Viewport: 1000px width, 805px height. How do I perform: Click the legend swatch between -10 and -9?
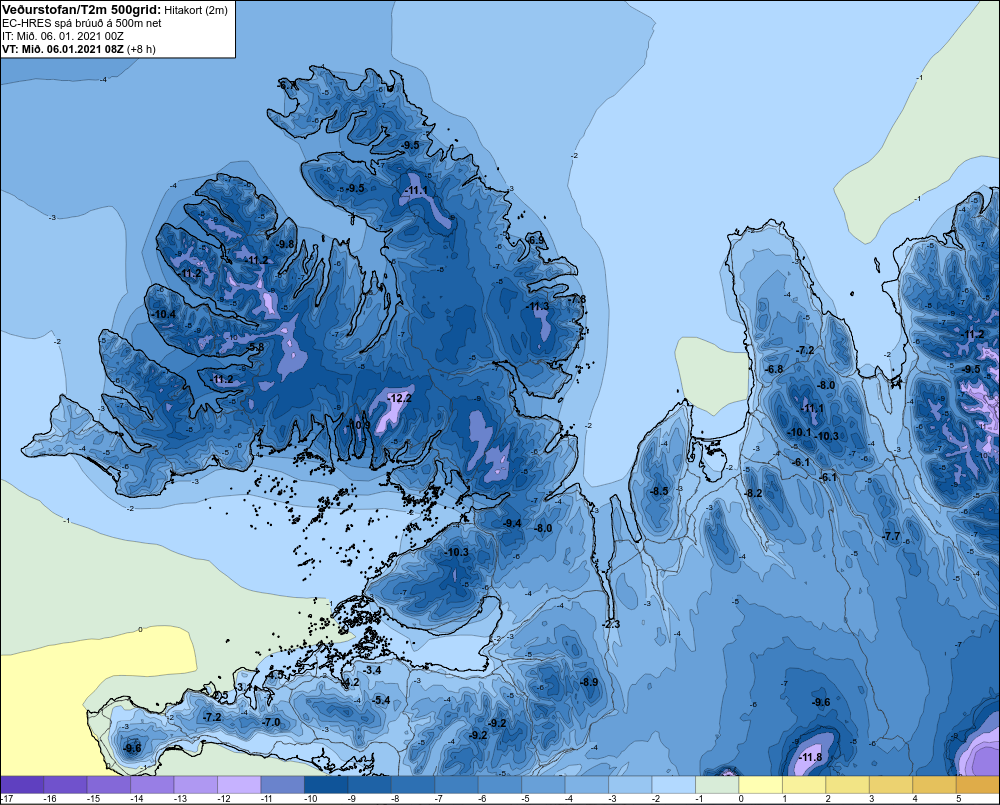point(326,785)
